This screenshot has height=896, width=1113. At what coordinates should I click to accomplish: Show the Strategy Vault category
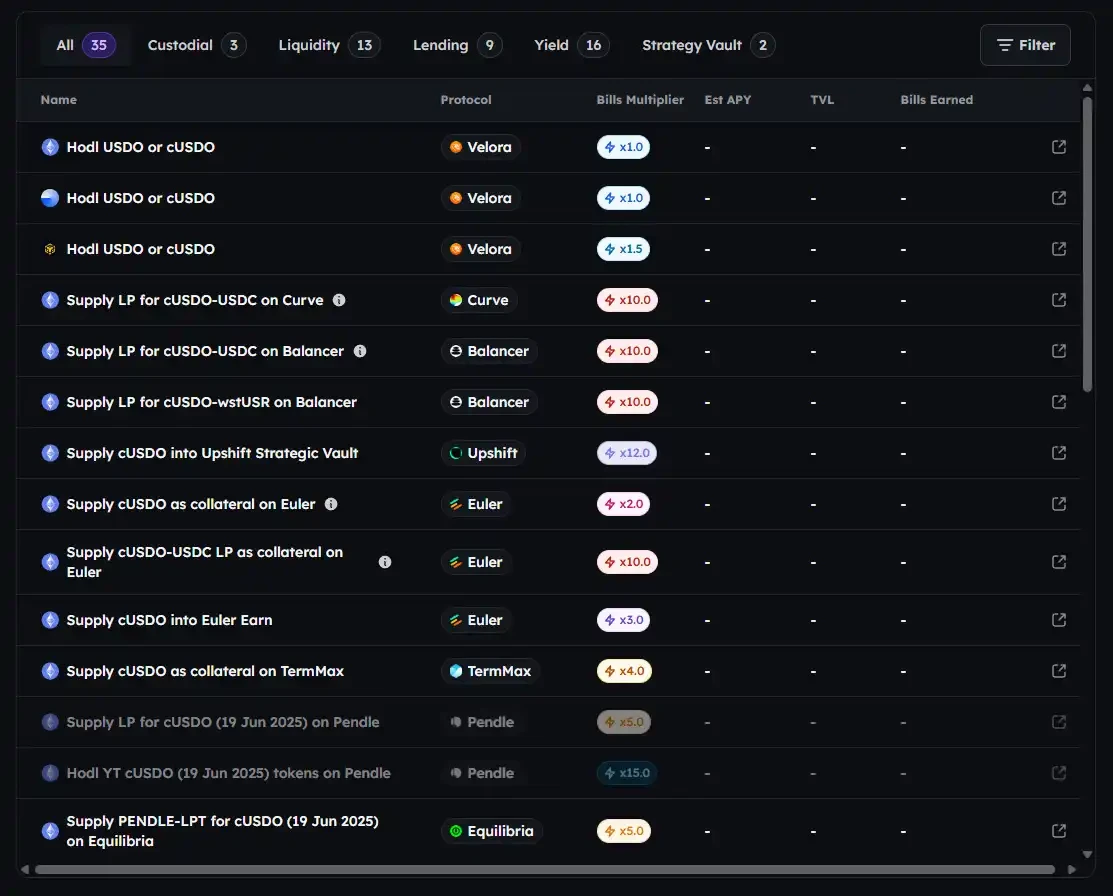click(x=707, y=45)
